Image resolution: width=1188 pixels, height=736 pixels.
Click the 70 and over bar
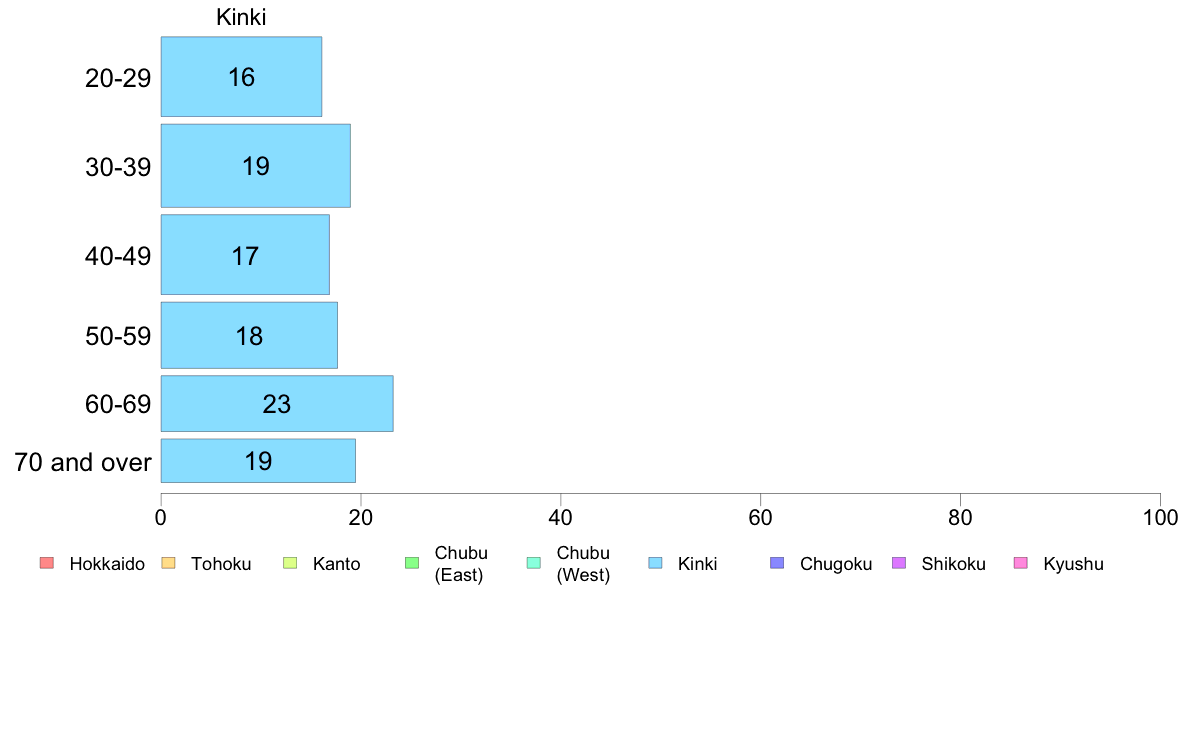[x=258, y=461]
